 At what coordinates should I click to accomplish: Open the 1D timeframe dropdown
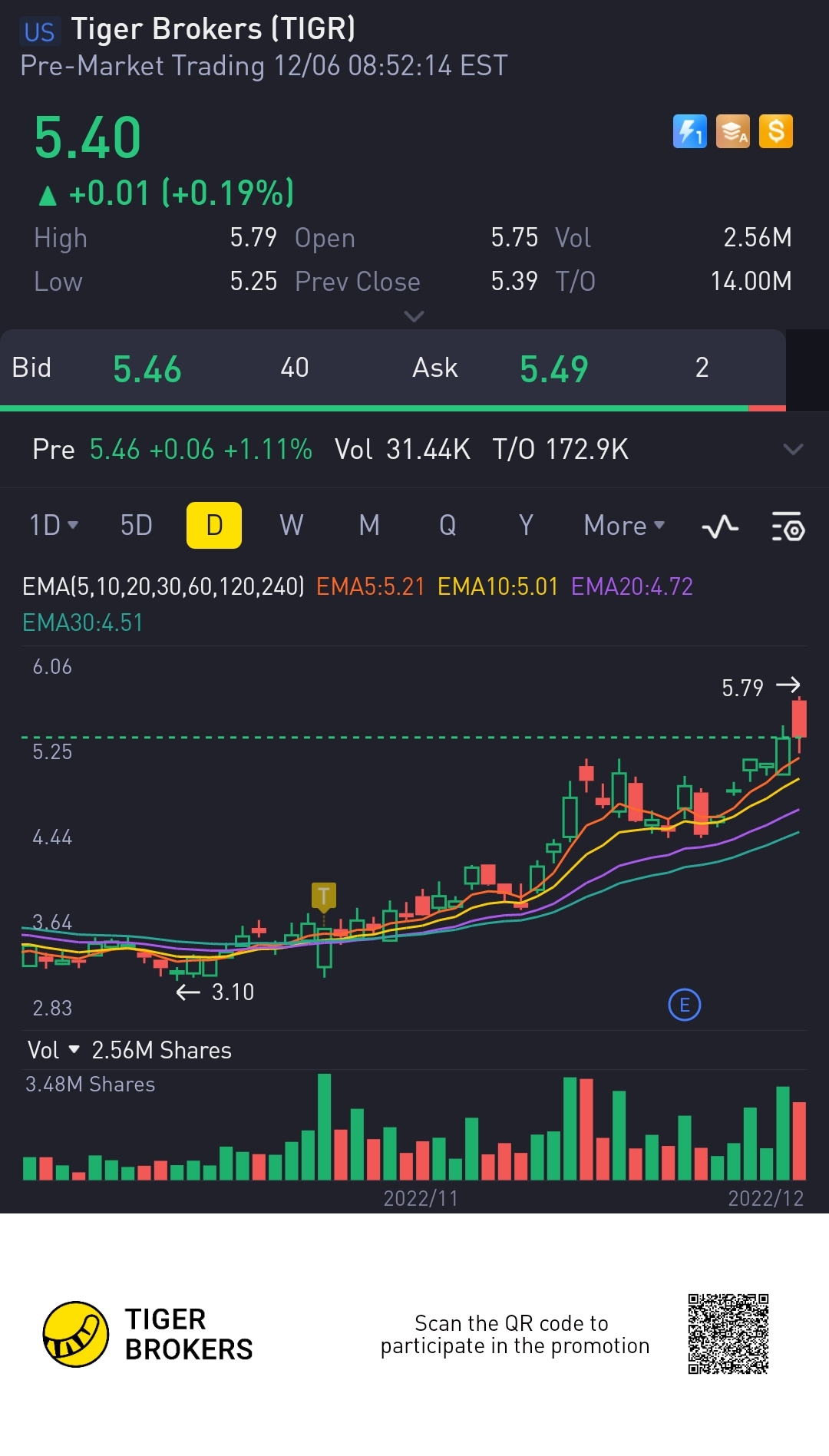[x=54, y=526]
